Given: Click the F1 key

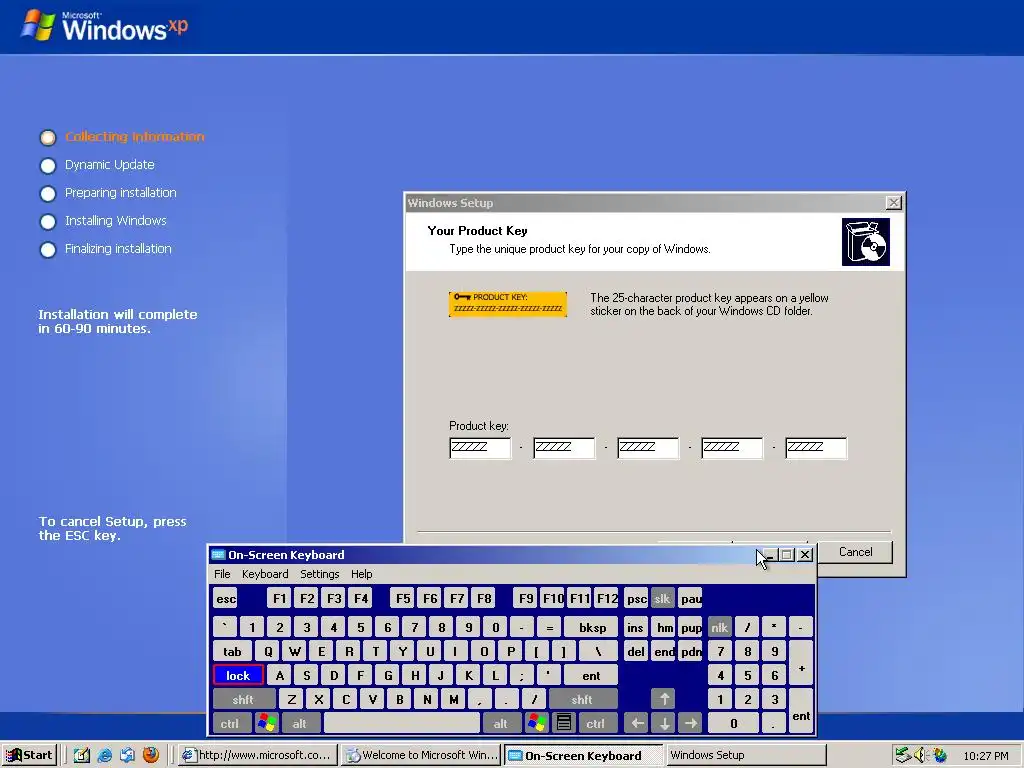Looking at the screenshot, I should (x=280, y=599).
